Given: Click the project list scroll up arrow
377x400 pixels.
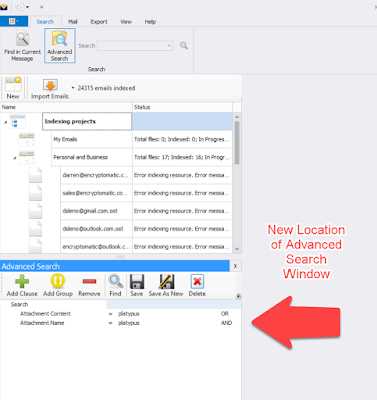Looking at the screenshot, I should click(237, 117).
